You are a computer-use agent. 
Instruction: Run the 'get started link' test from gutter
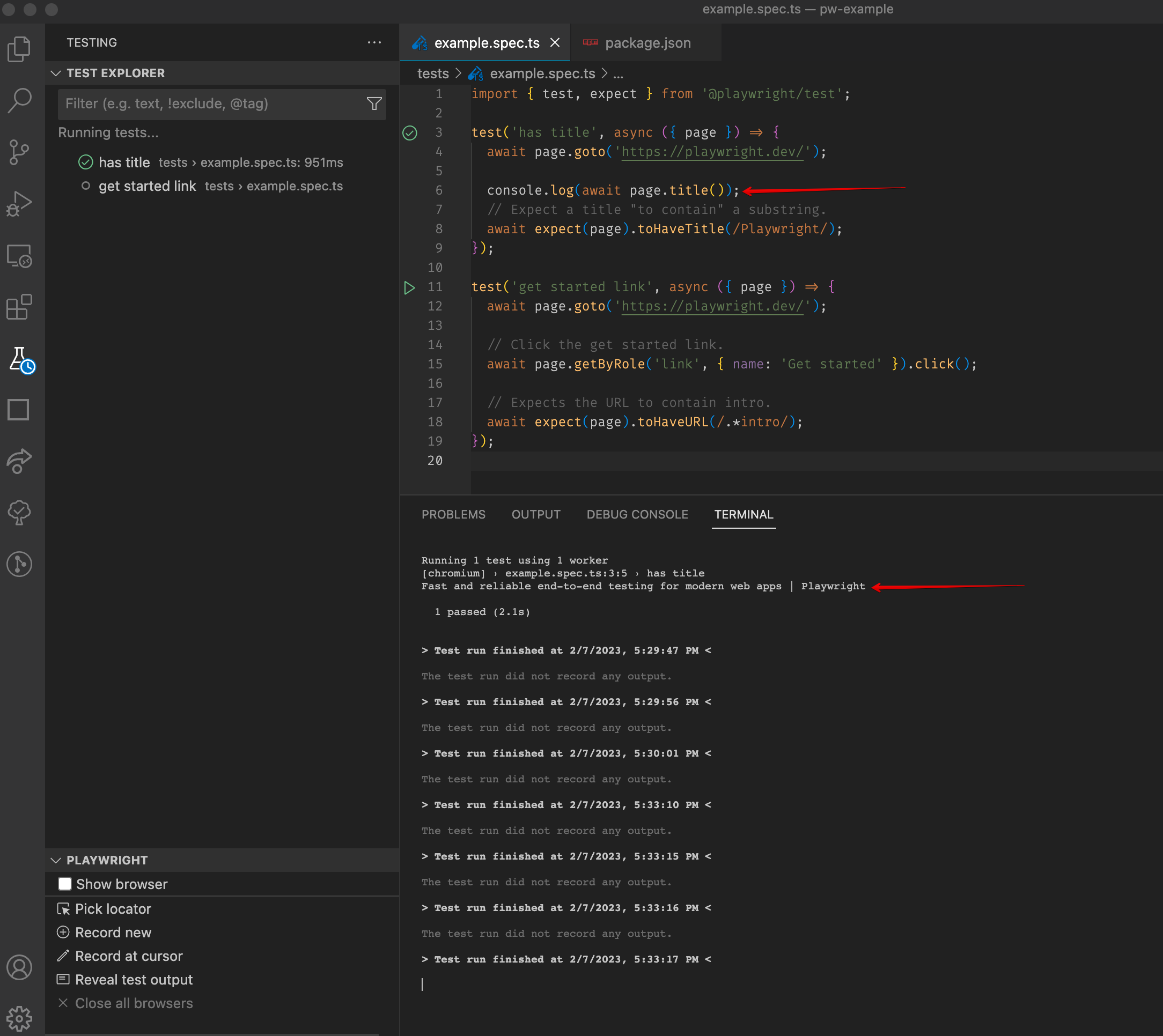point(409,287)
